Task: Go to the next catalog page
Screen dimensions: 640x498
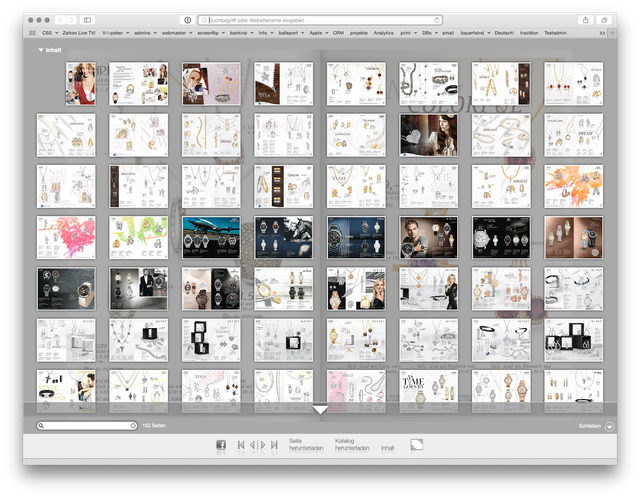Action: (261, 445)
